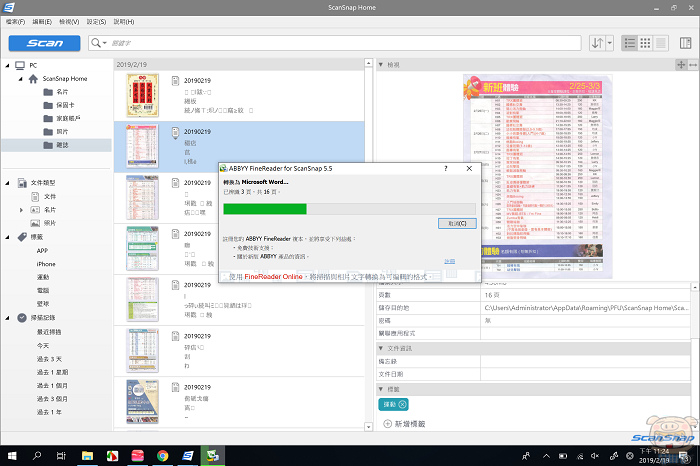700x466 pixels.
Task: Switch to list view mode
Action: (x=631, y=43)
